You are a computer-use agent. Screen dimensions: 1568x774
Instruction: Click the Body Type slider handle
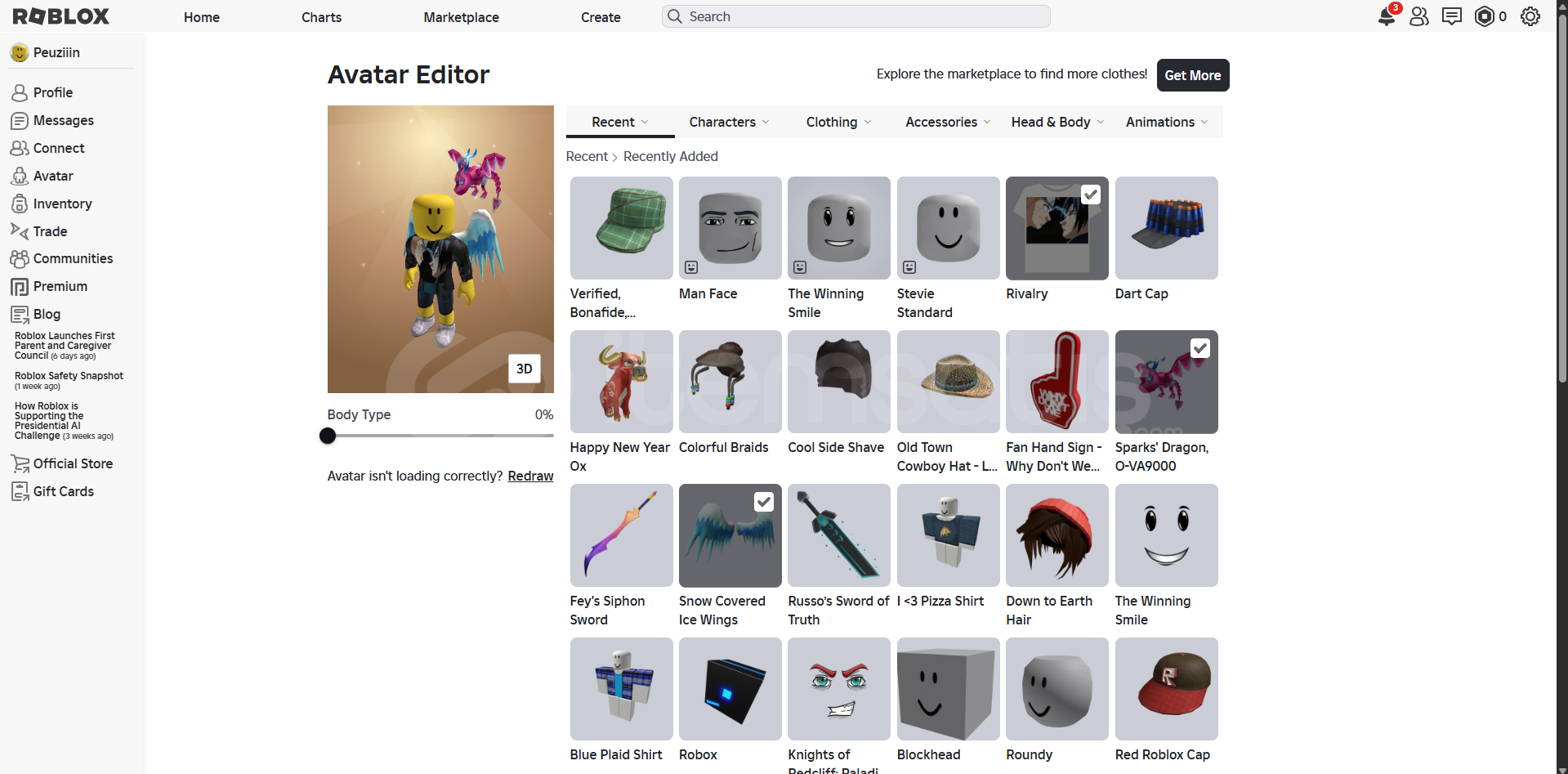tap(328, 436)
